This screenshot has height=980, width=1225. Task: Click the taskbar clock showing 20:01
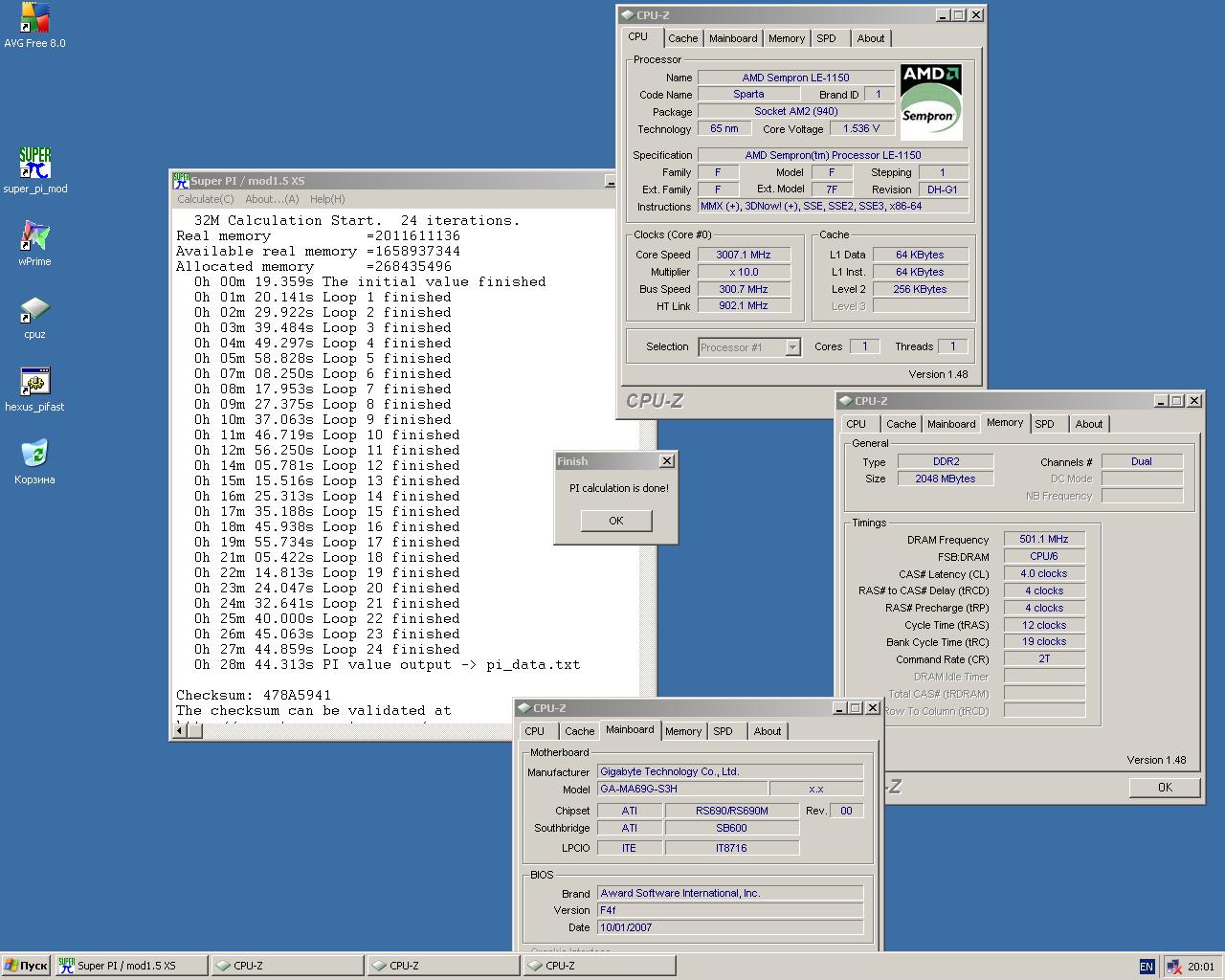point(1201,967)
